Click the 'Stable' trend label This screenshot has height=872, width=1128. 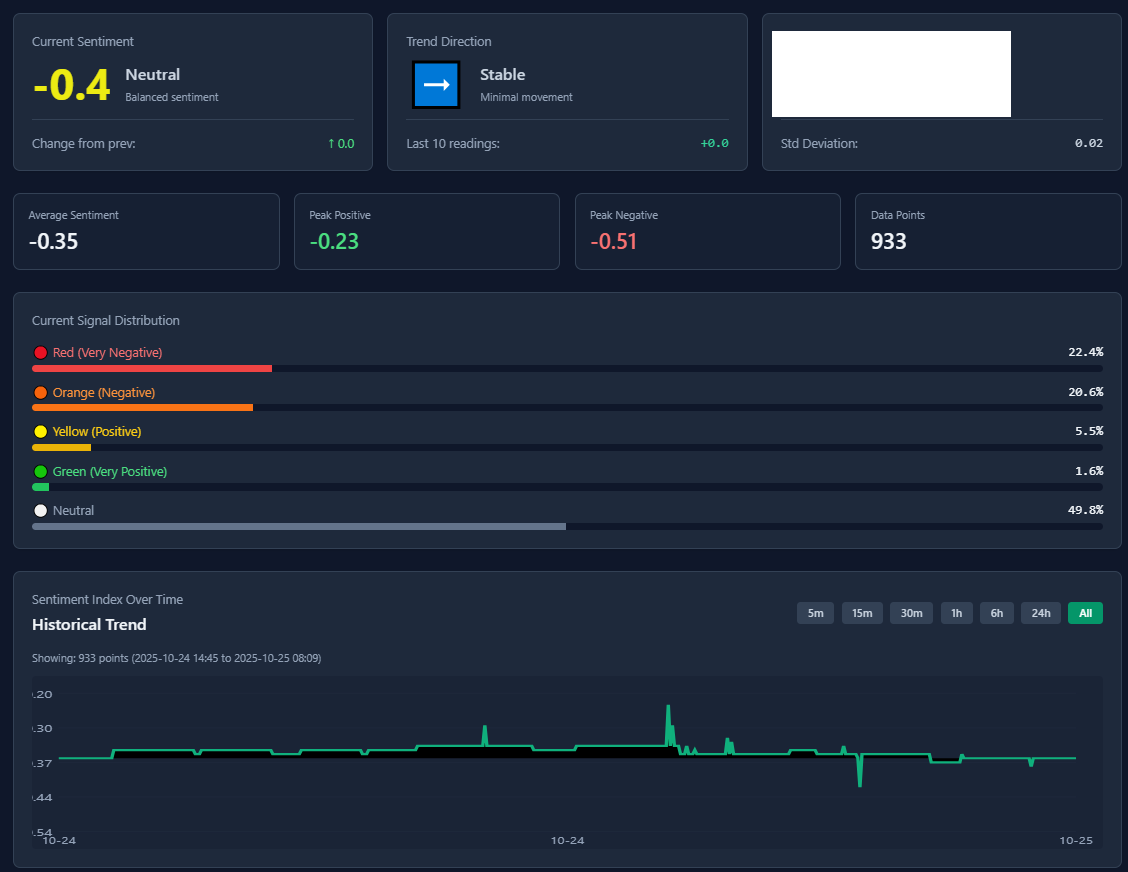pos(502,75)
